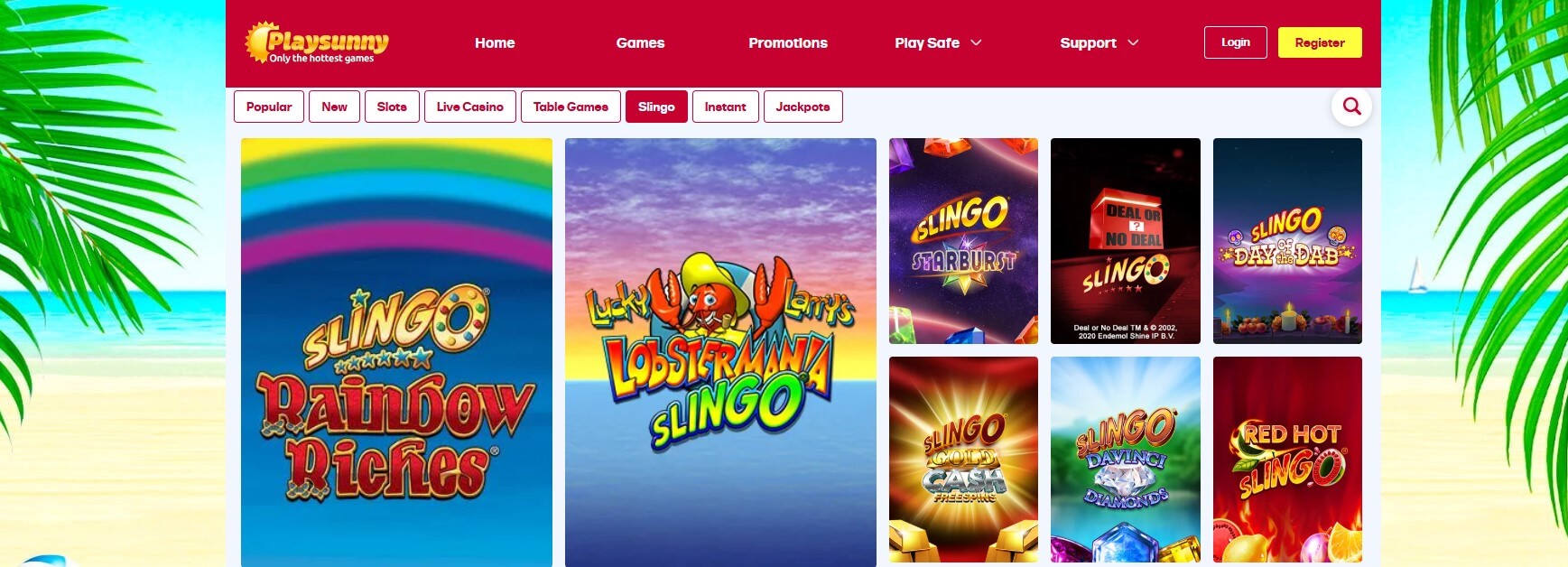This screenshot has width=1568, height=567.
Task: Click the yellow Register button
Action: click(1320, 42)
